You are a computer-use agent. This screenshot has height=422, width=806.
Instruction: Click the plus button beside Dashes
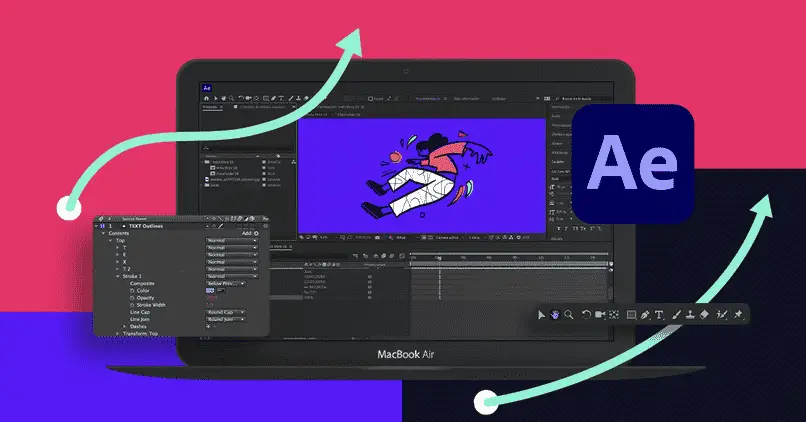(208, 326)
